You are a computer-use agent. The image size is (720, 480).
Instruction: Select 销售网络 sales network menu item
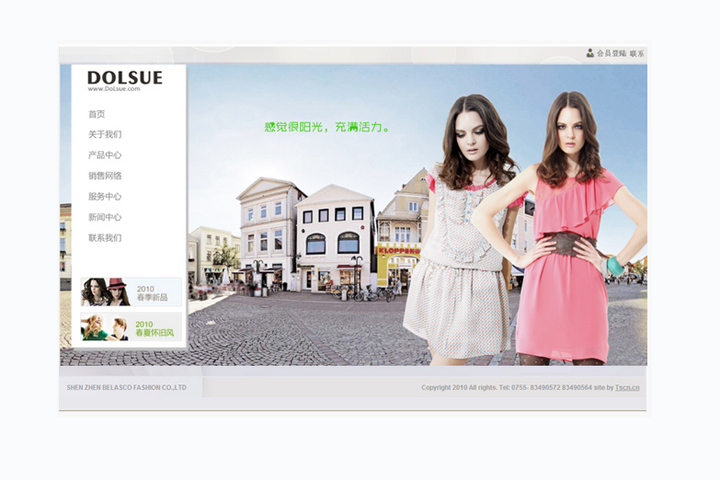tap(104, 176)
